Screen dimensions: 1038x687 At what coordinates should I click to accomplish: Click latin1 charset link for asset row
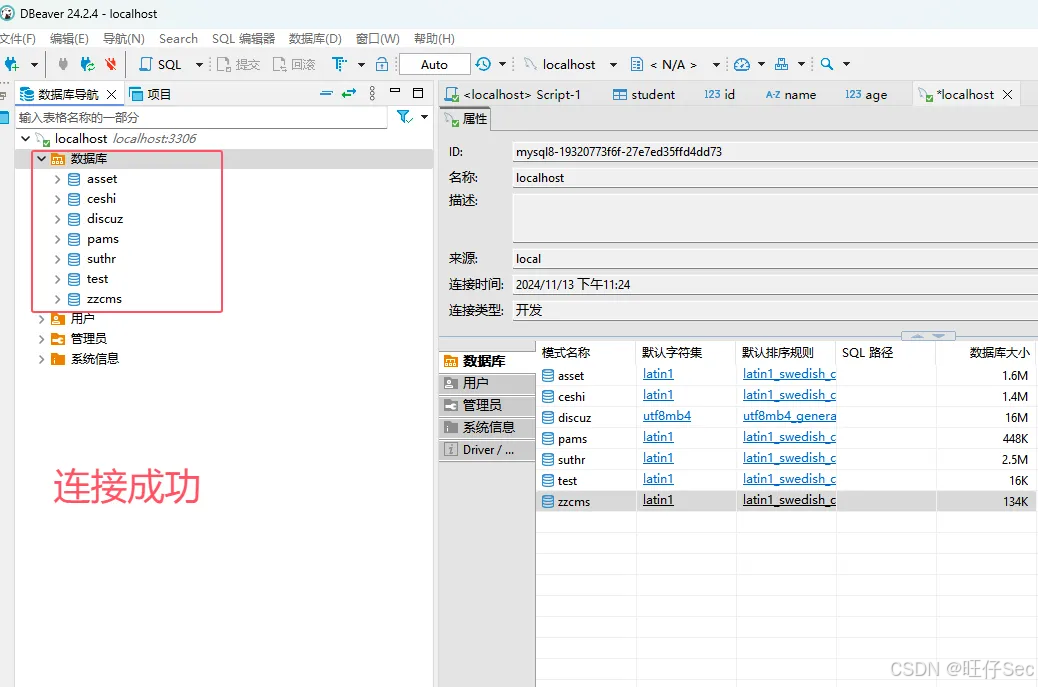pyautogui.click(x=658, y=374)
